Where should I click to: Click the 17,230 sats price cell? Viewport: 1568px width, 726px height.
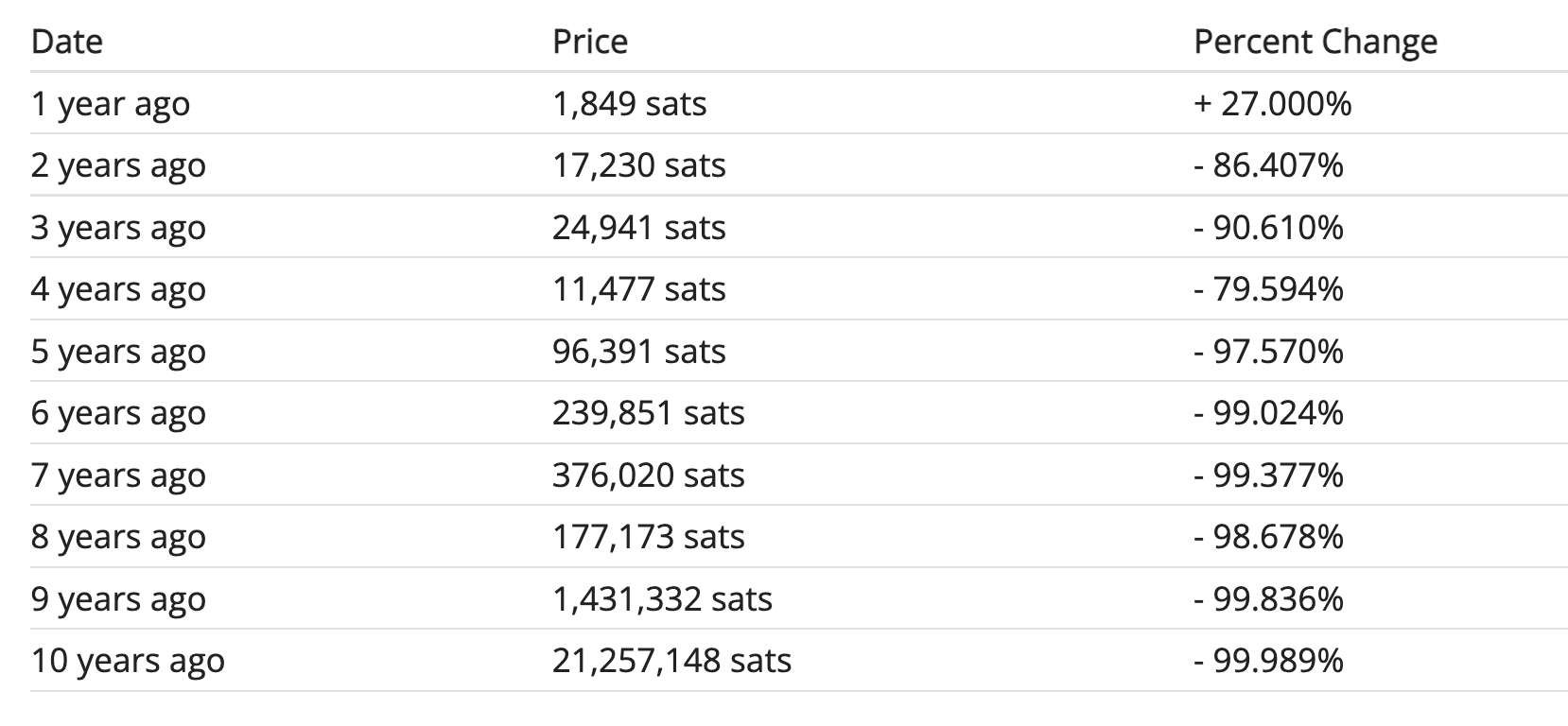[638, 165]
